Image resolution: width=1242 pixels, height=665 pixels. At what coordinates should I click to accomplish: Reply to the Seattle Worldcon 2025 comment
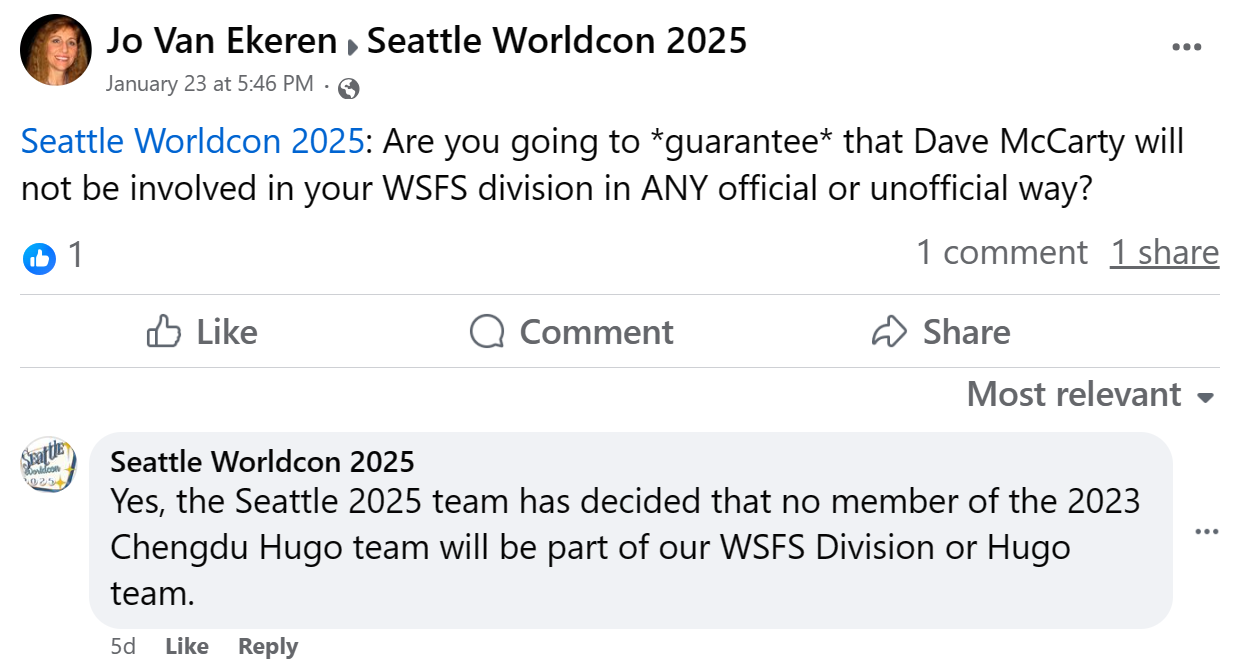(268, 646)
